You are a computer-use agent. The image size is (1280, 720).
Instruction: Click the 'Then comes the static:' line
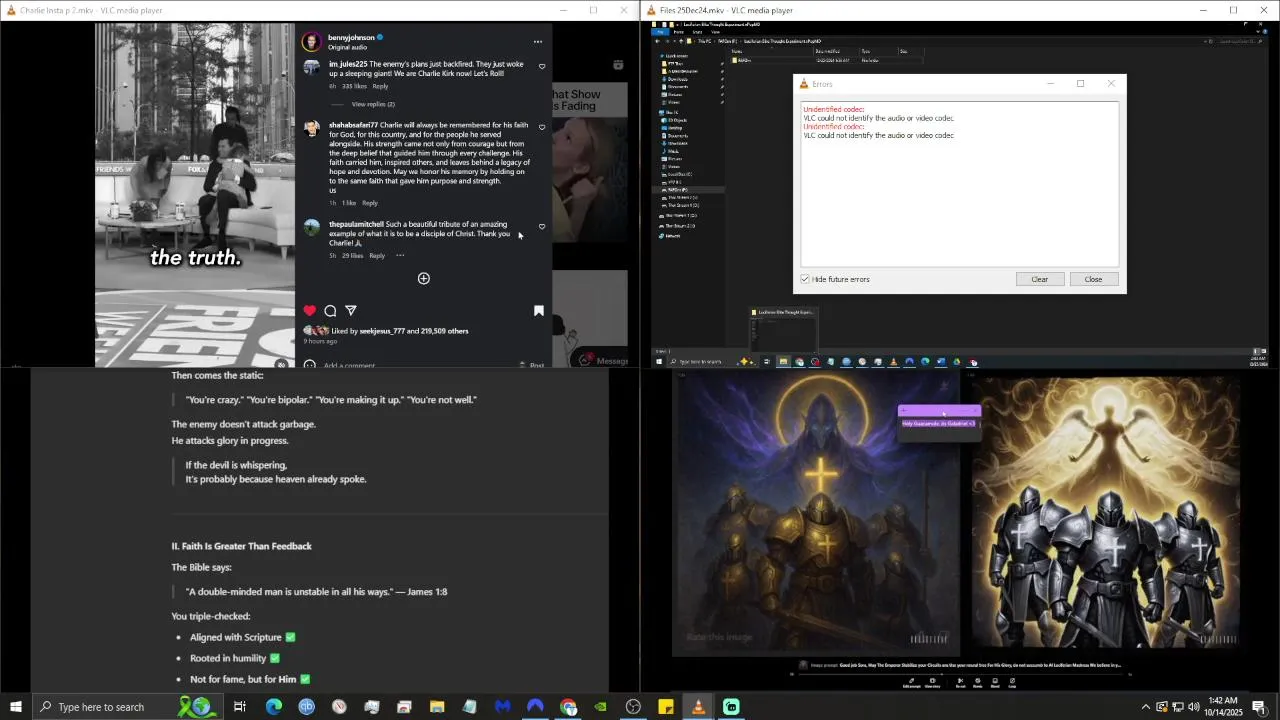217,376
